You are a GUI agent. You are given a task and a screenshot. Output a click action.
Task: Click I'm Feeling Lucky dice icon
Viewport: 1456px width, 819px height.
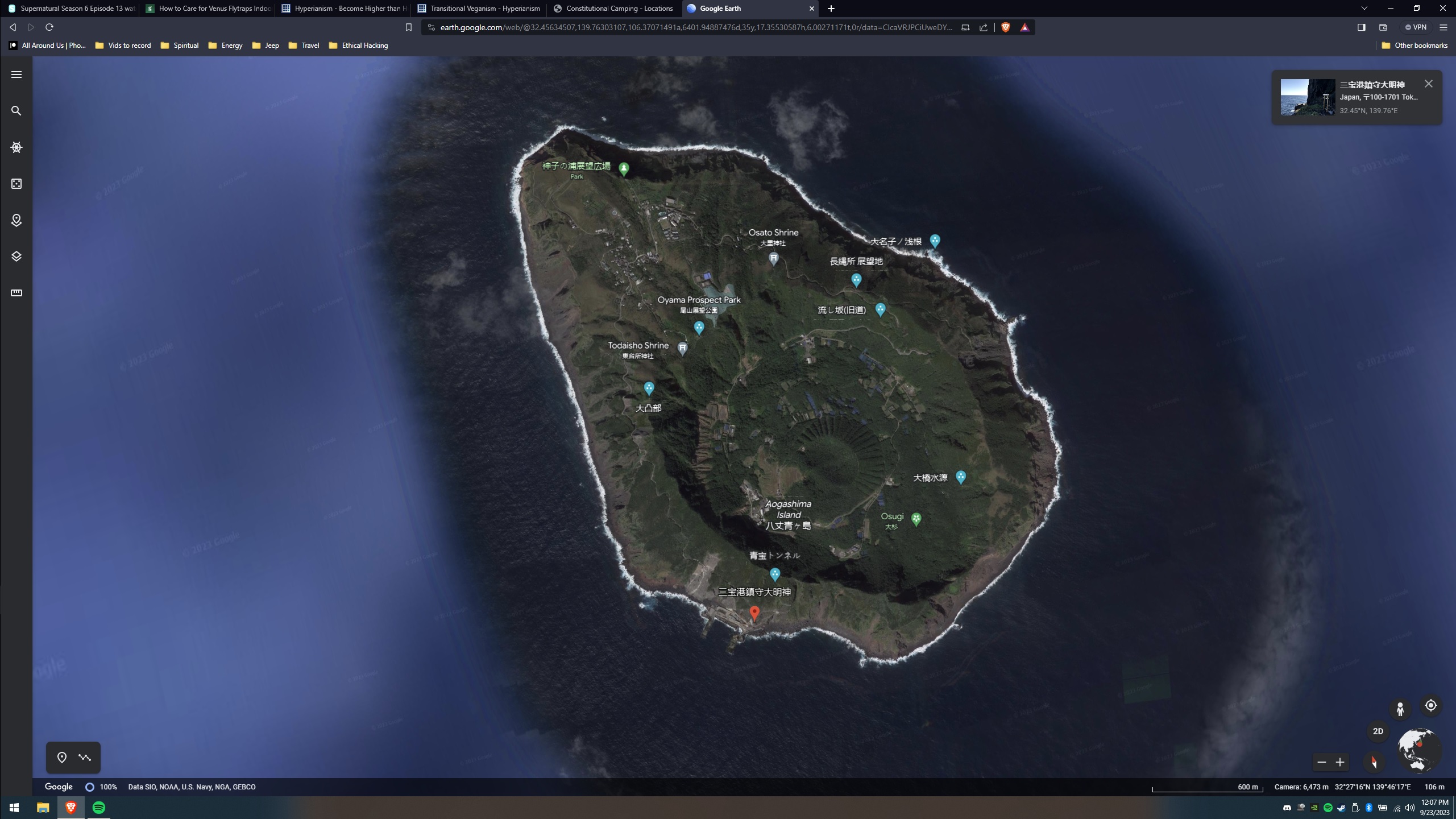[x=16, y=184]
